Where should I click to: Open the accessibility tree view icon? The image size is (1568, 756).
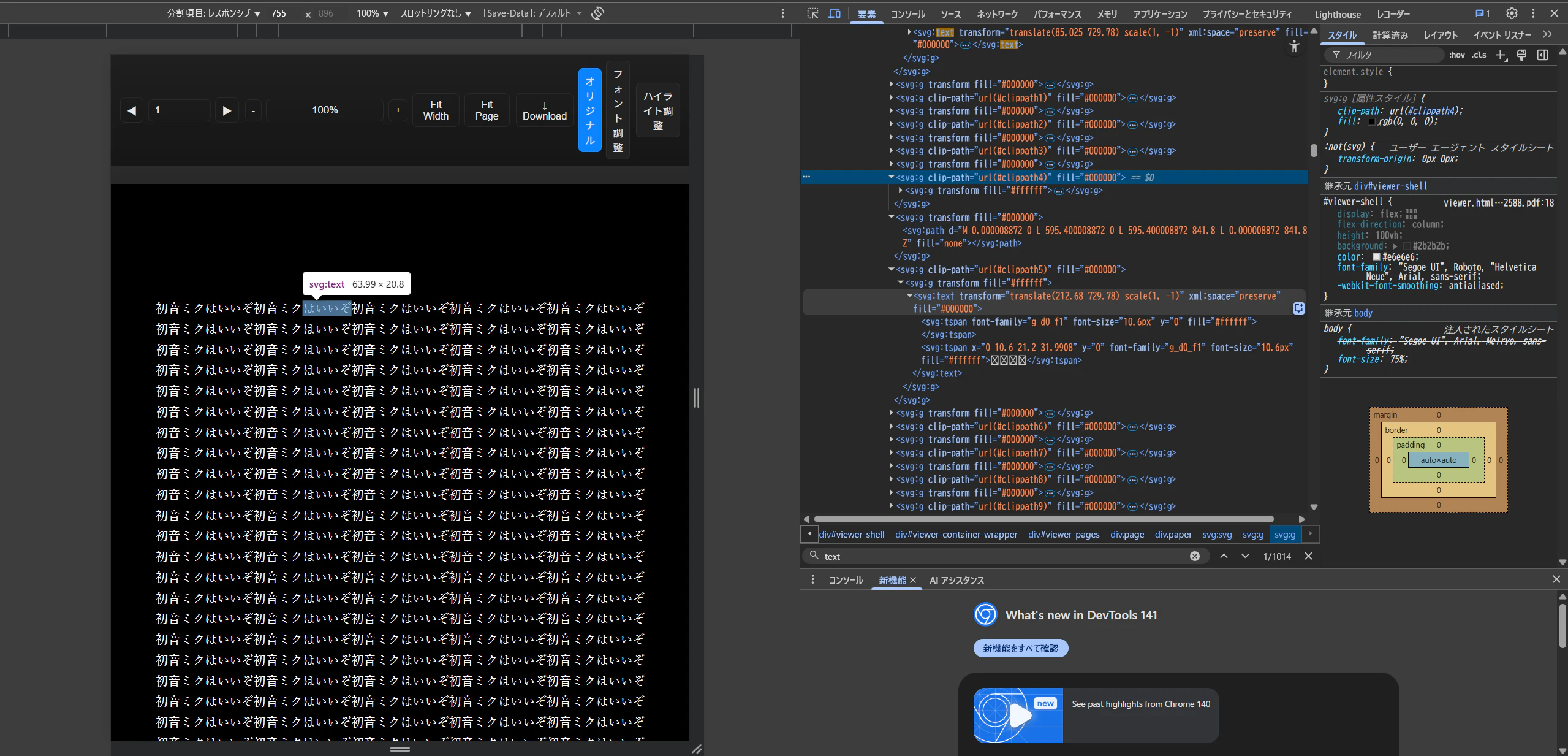(1294, 47)
